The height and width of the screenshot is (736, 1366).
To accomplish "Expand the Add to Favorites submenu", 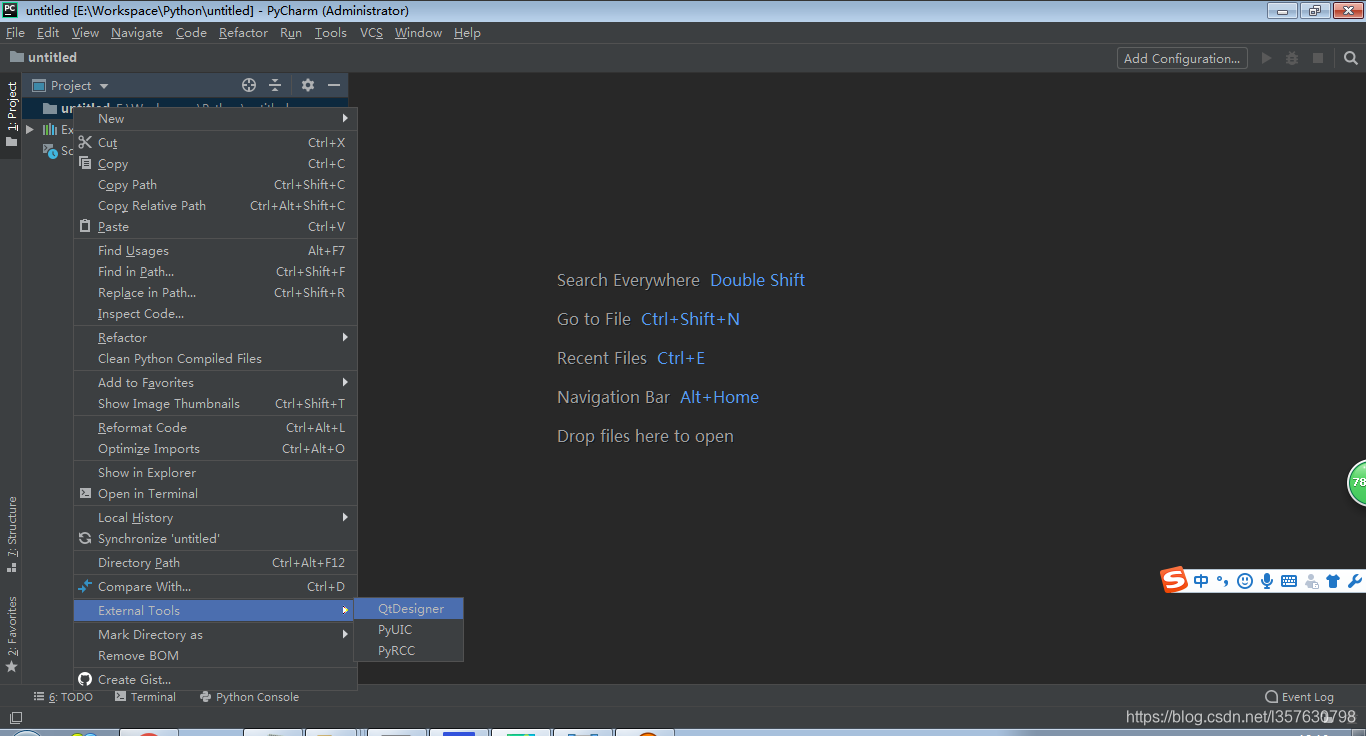I will click(x=215, y=382).
